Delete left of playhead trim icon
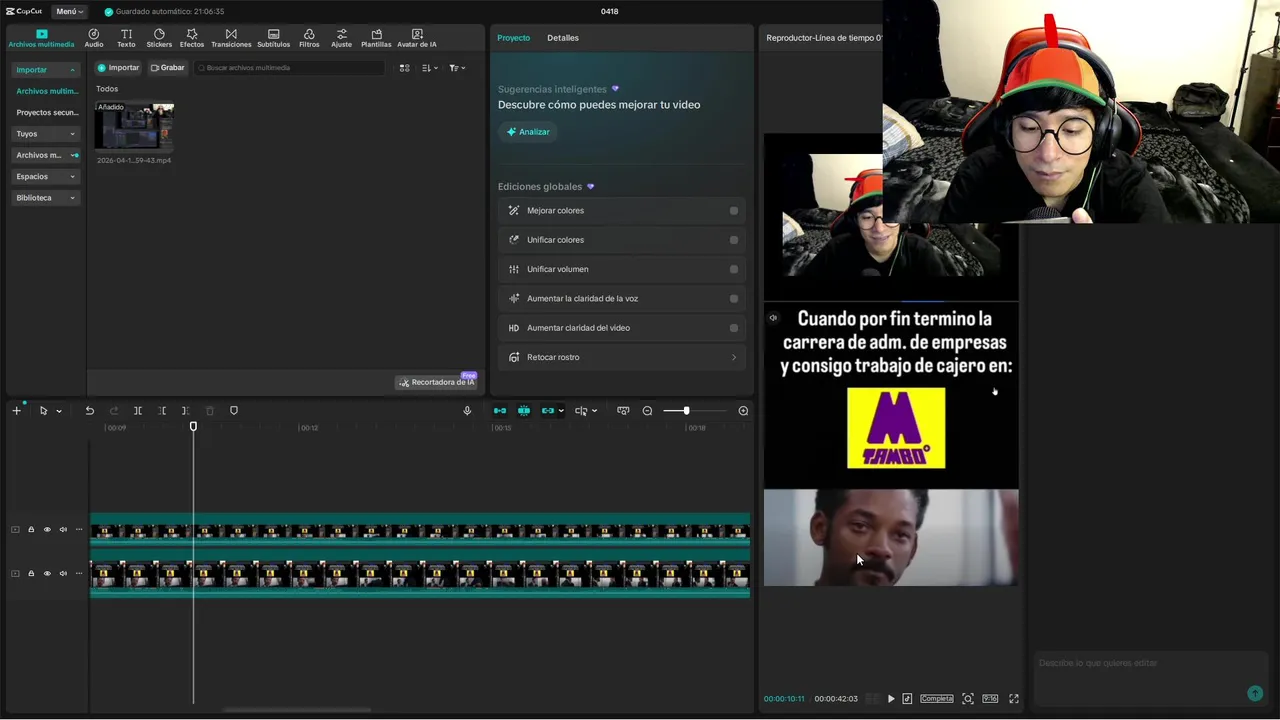This screenshot has height=720, width=1280. click(162, 411)
